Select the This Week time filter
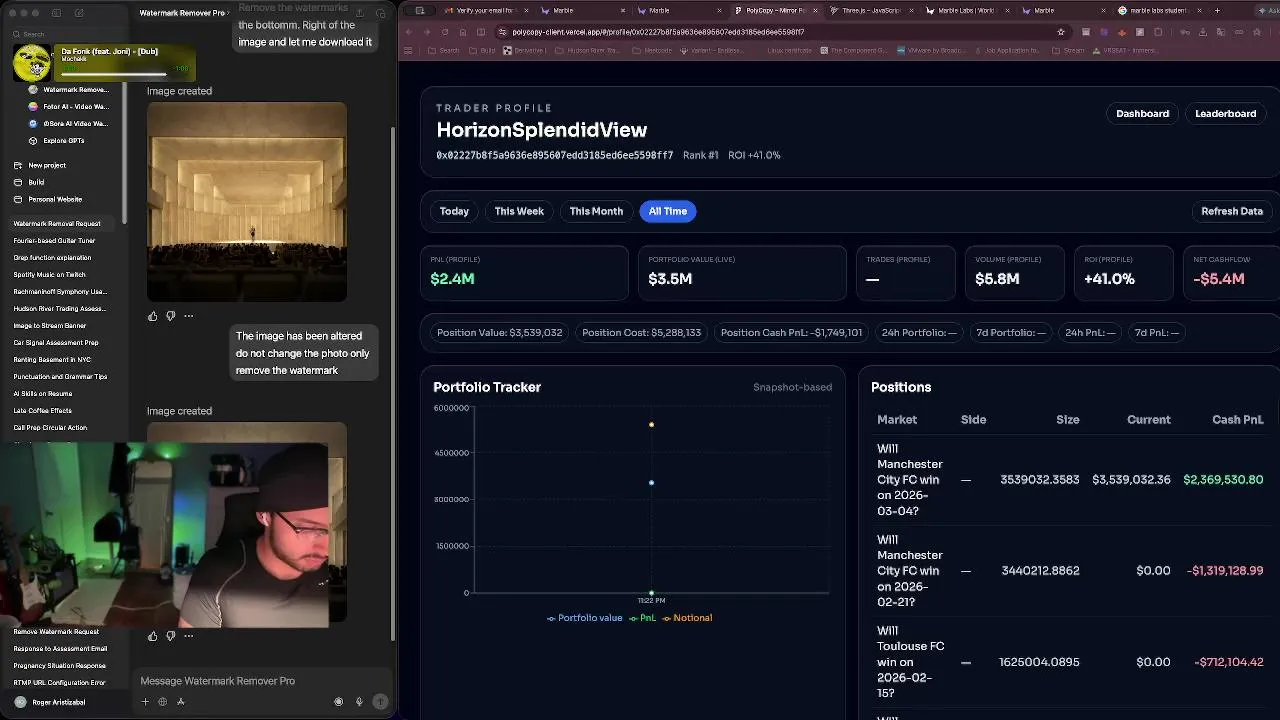 pos(519,211)
